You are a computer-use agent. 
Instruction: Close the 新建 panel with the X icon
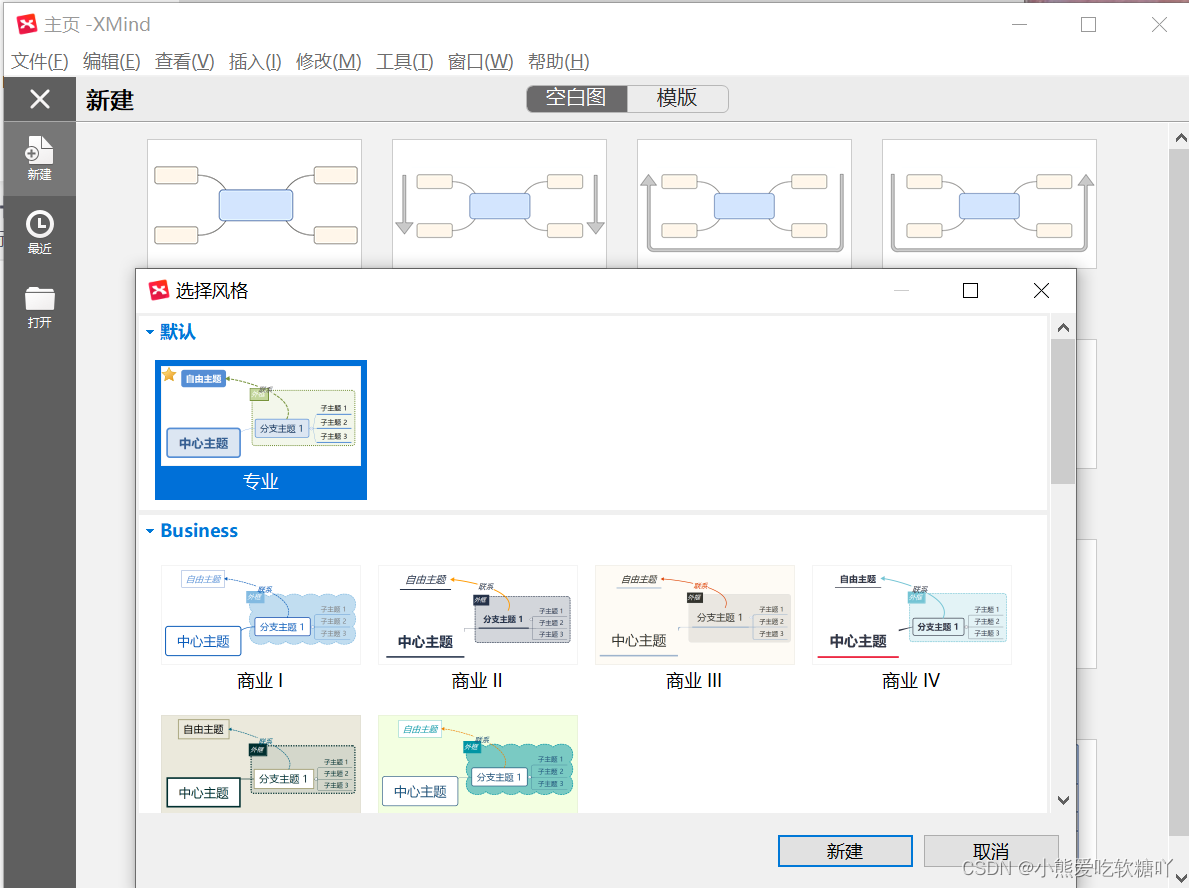(40, 99)
